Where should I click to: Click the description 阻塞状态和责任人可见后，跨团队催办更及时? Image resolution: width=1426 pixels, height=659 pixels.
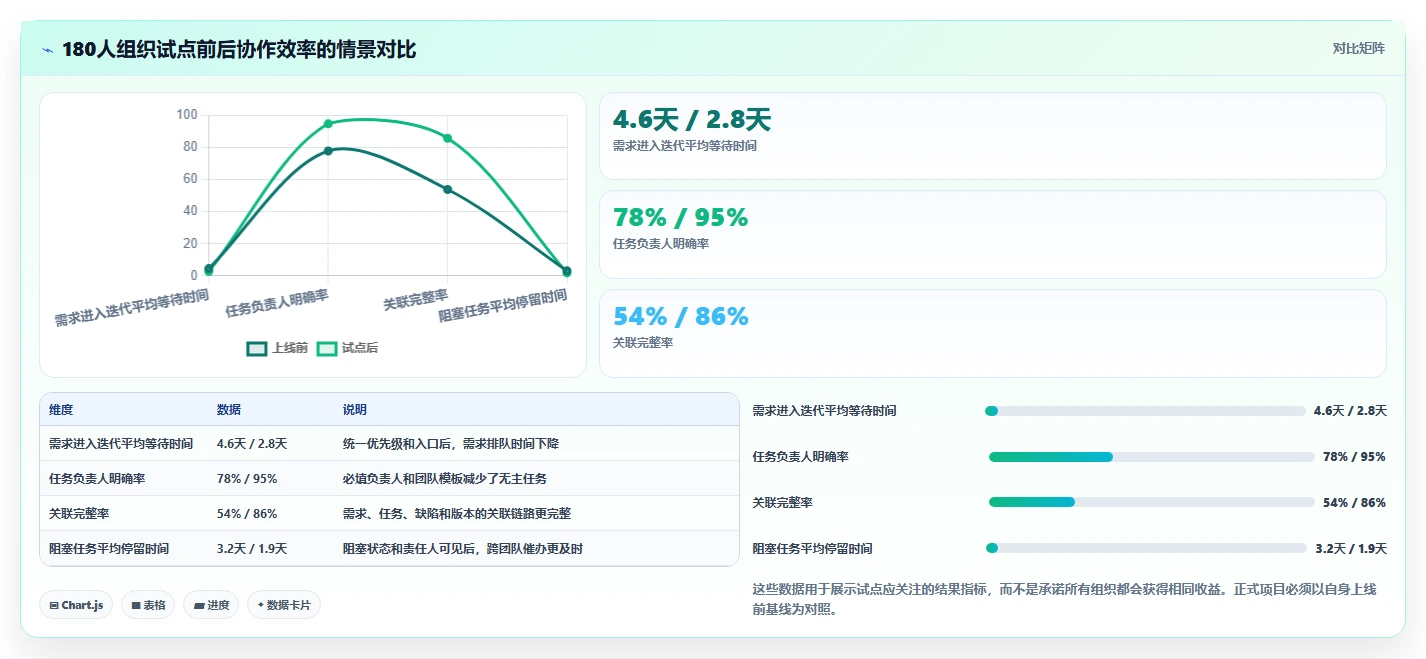point(463,548)
